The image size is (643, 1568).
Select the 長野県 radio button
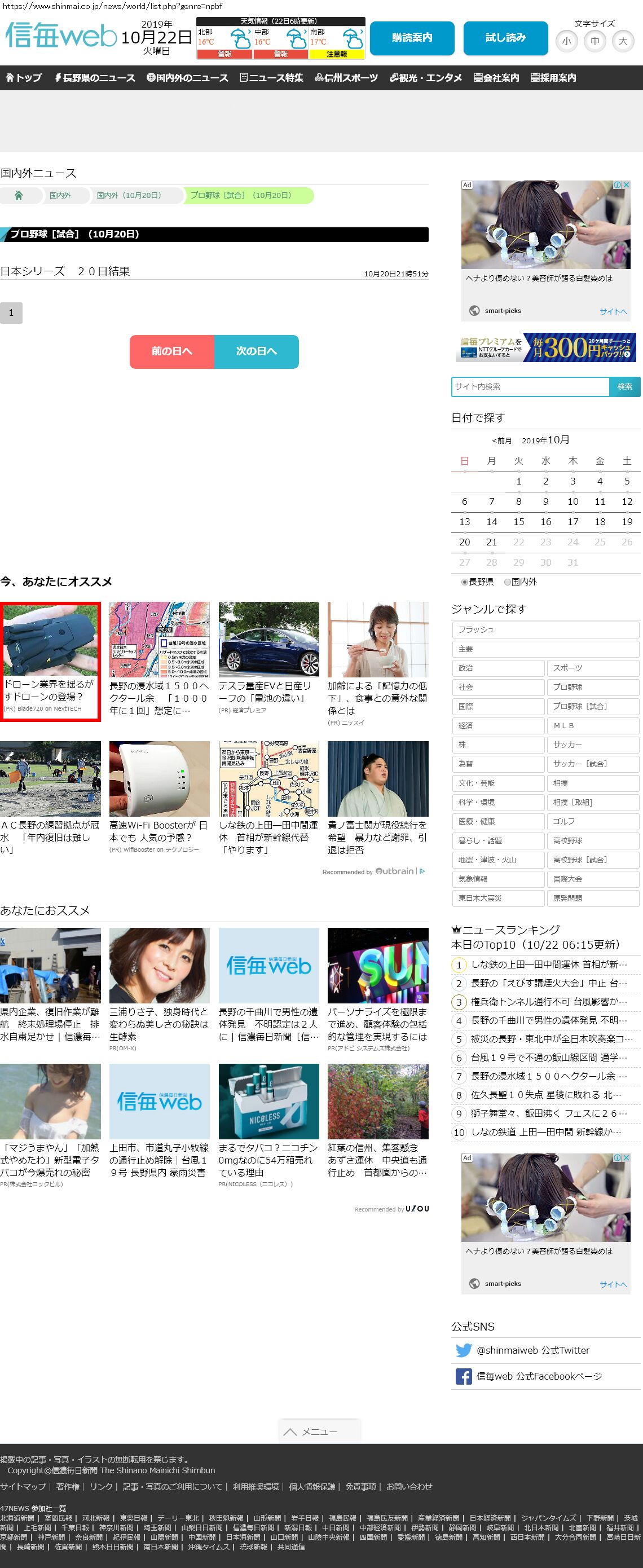[465, 582]
